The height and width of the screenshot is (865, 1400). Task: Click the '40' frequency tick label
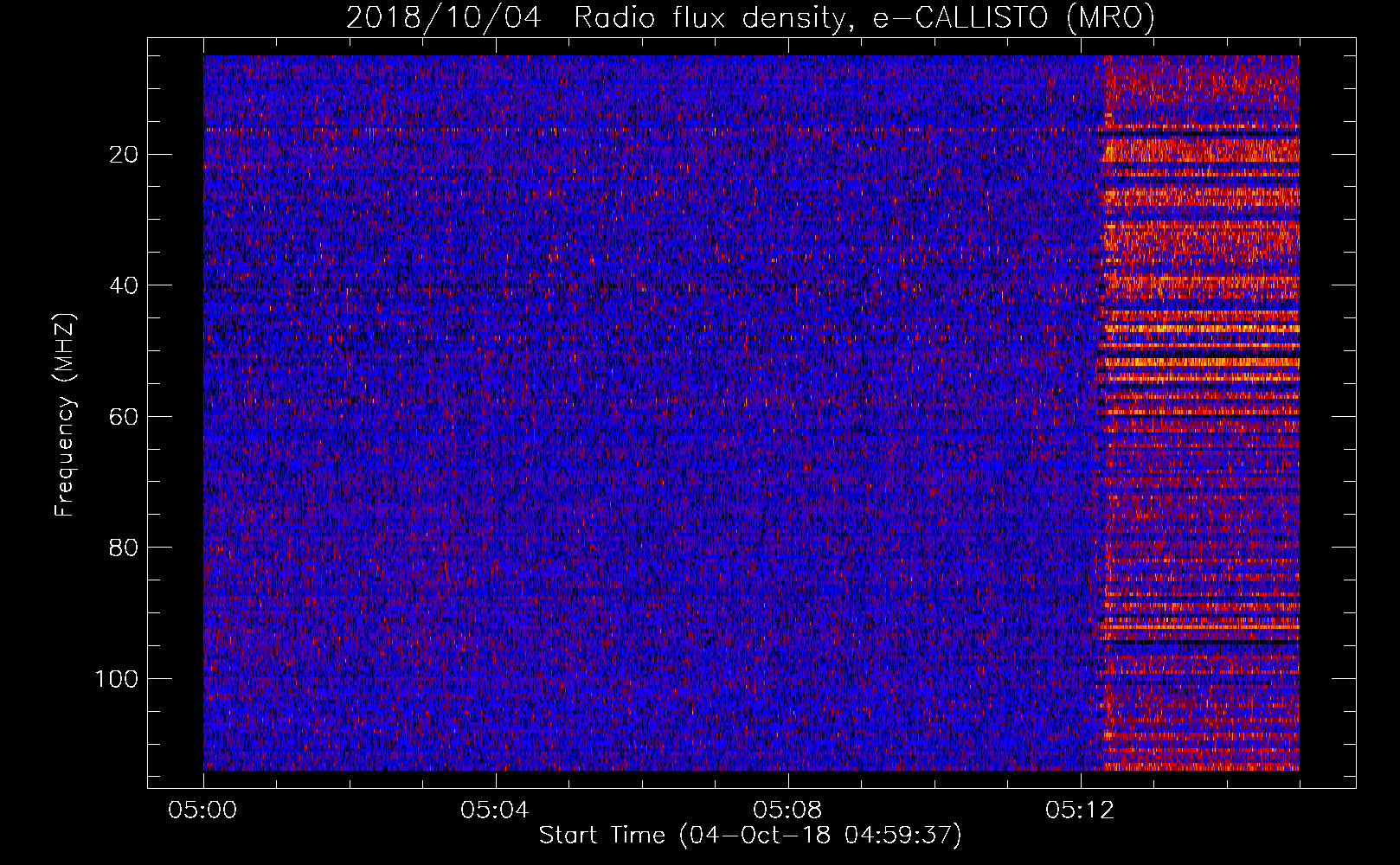(124, 285)
